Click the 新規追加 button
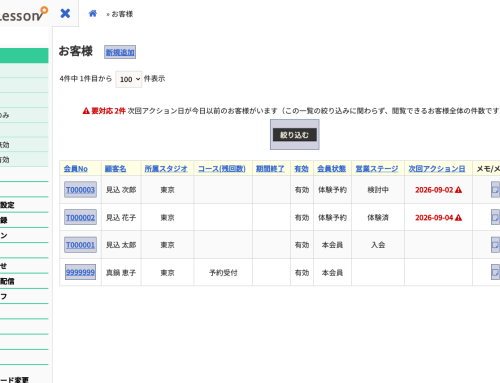The height and width of the screenshot is (383, 500). click(x=120, y=52)
